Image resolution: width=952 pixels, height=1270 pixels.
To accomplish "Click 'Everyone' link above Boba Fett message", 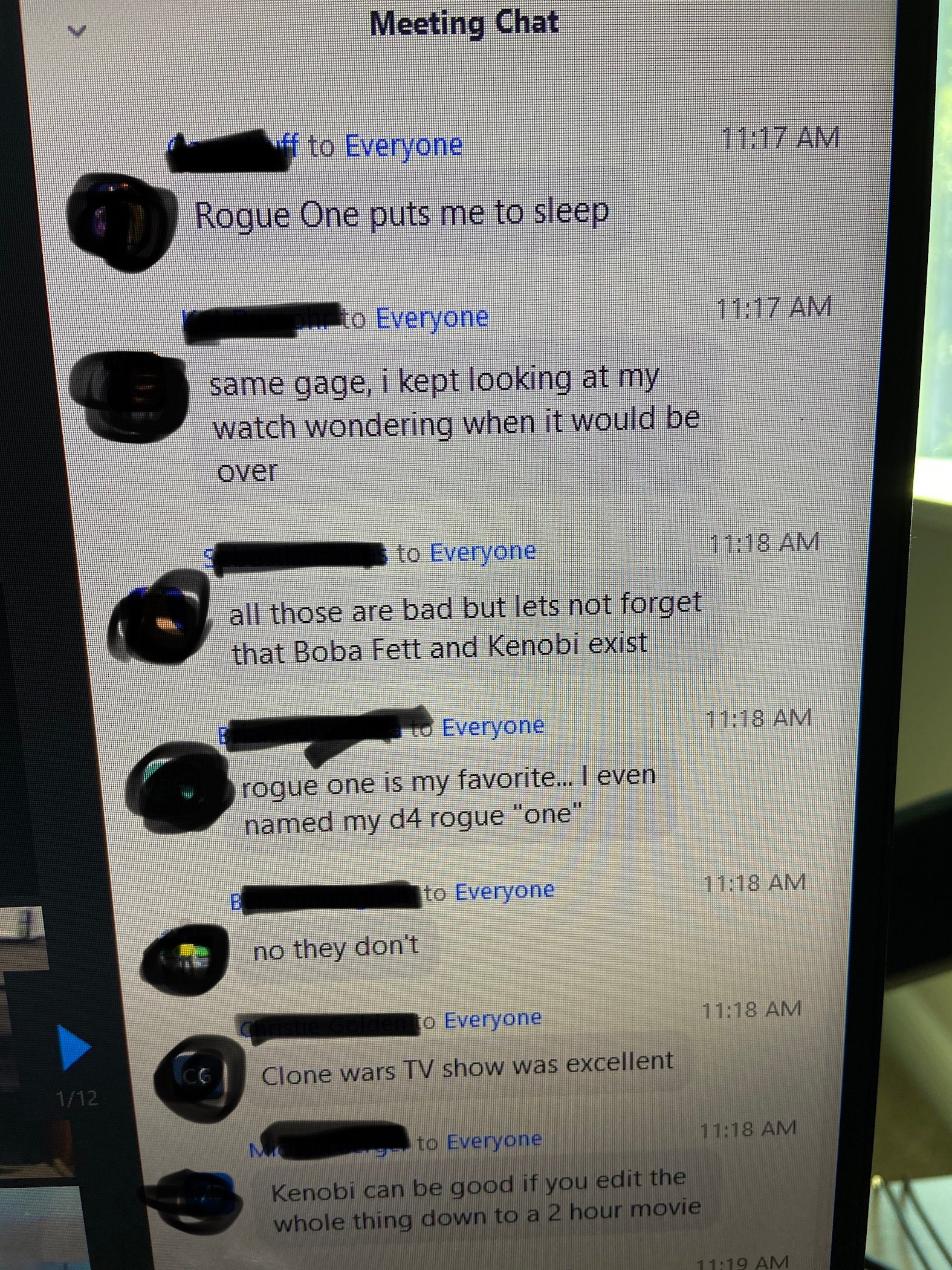I will [483, 552].
